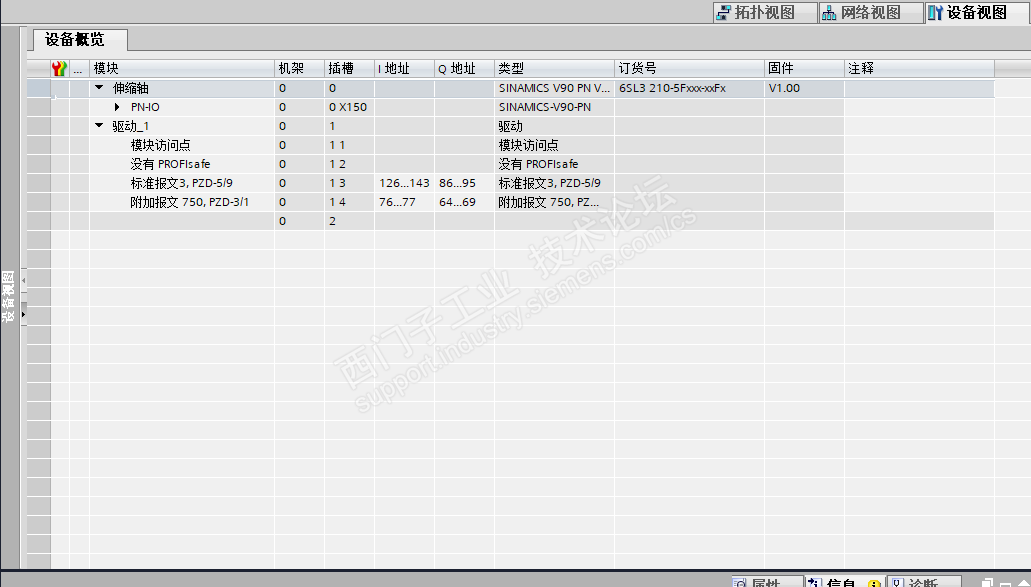Sort by the 插槽 column header

tap(349, 68)
